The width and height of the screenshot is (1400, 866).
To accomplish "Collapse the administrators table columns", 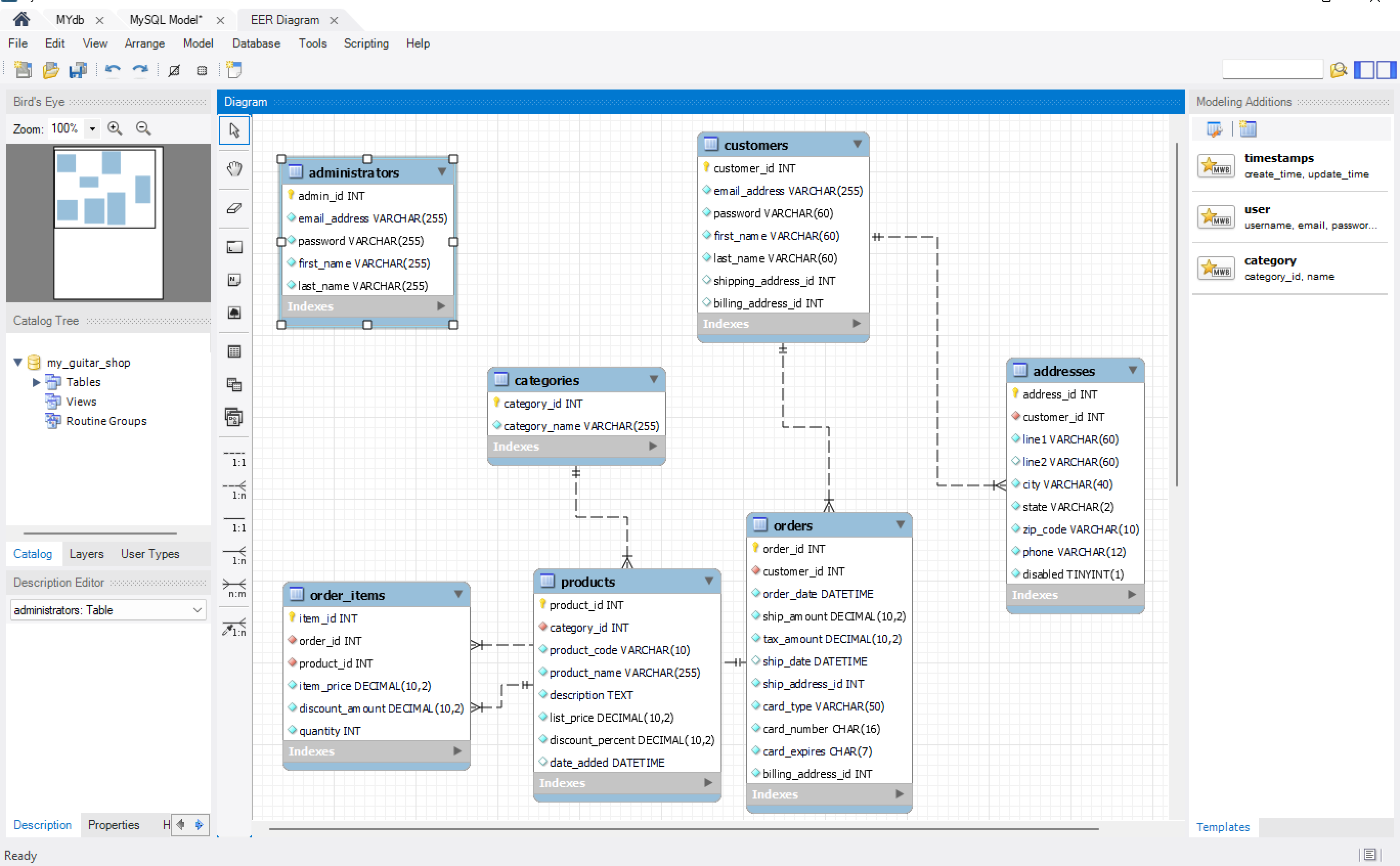I will (x=442, y=172).
